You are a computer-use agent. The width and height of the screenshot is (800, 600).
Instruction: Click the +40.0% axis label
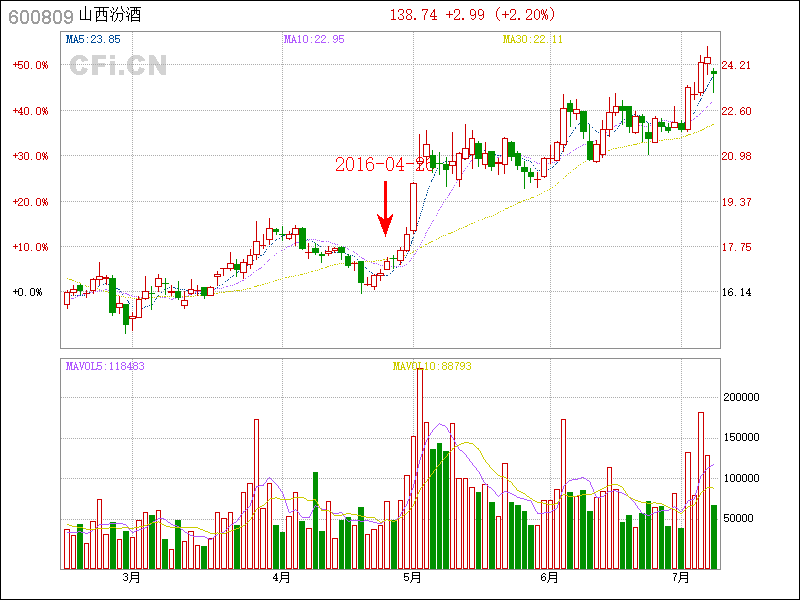[x=31, y=111]
